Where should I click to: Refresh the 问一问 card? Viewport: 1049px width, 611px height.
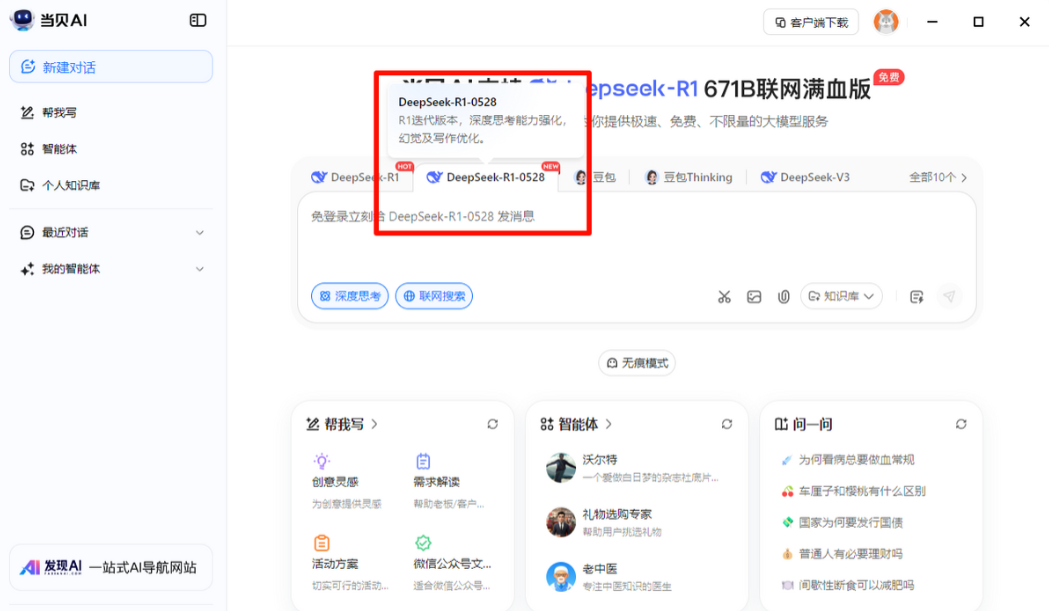point(961,424)
